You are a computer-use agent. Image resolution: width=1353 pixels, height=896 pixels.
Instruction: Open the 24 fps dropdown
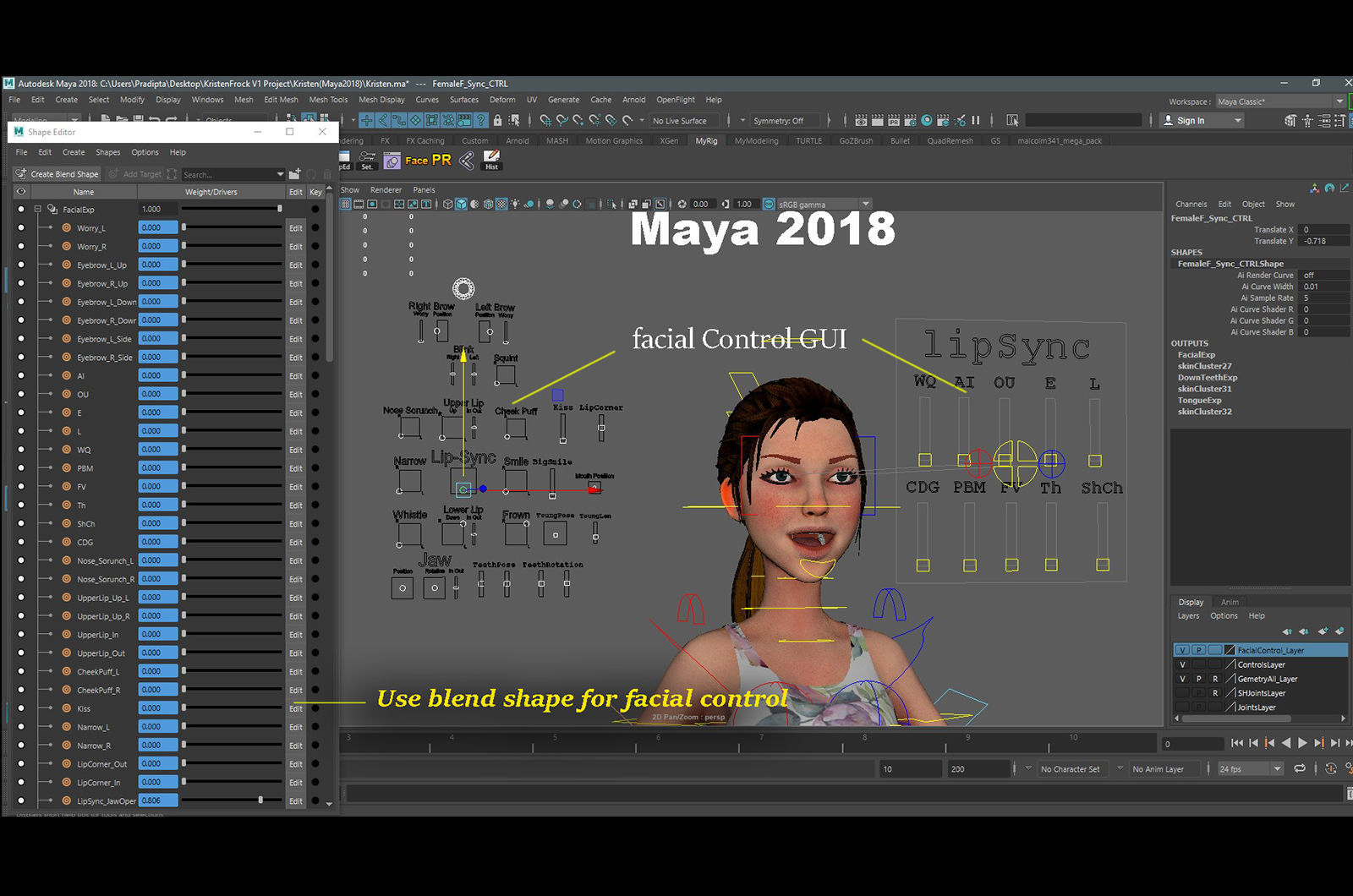coord(1277,768)
